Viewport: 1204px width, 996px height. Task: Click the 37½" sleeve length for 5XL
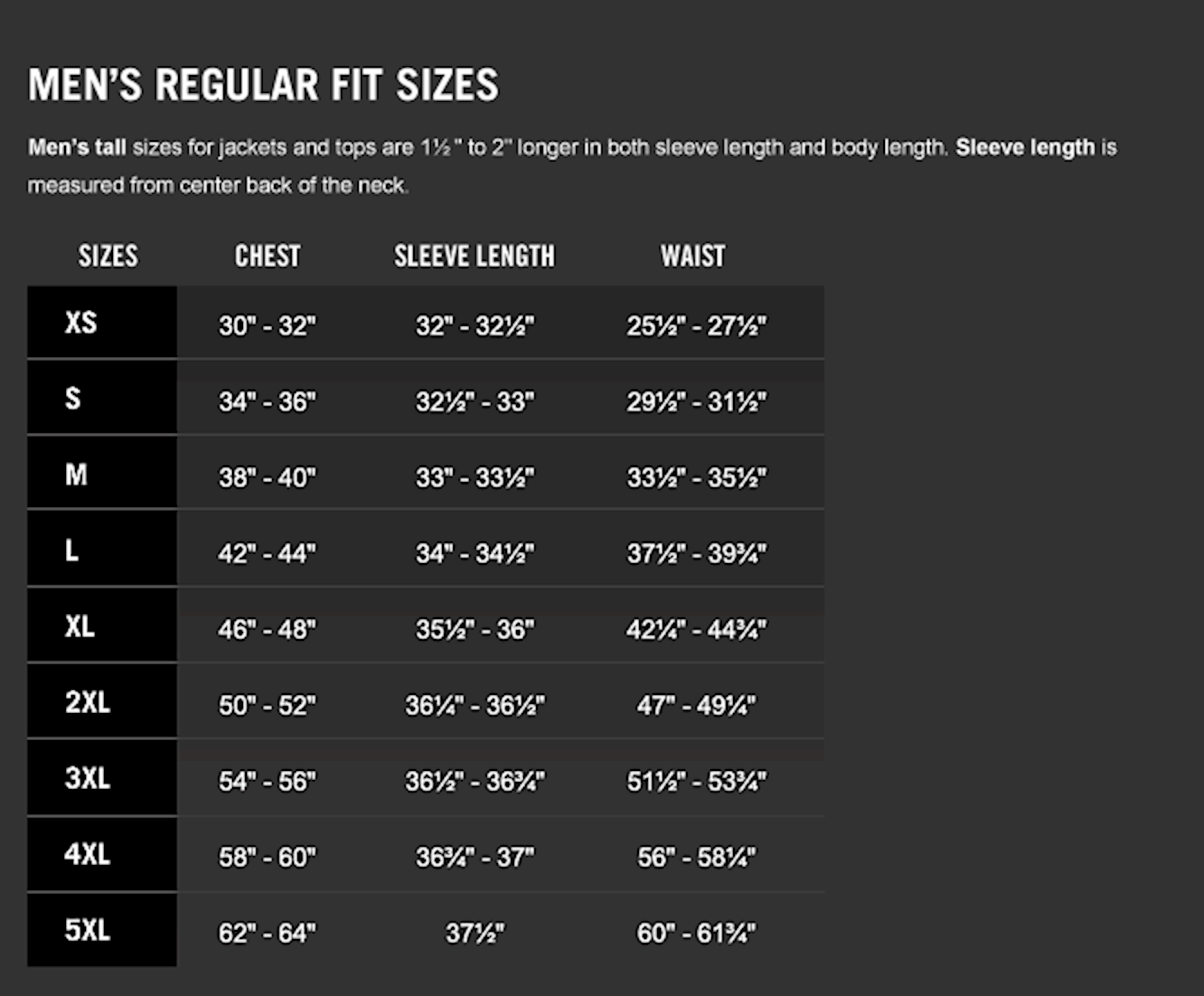(x=474, y=933)
